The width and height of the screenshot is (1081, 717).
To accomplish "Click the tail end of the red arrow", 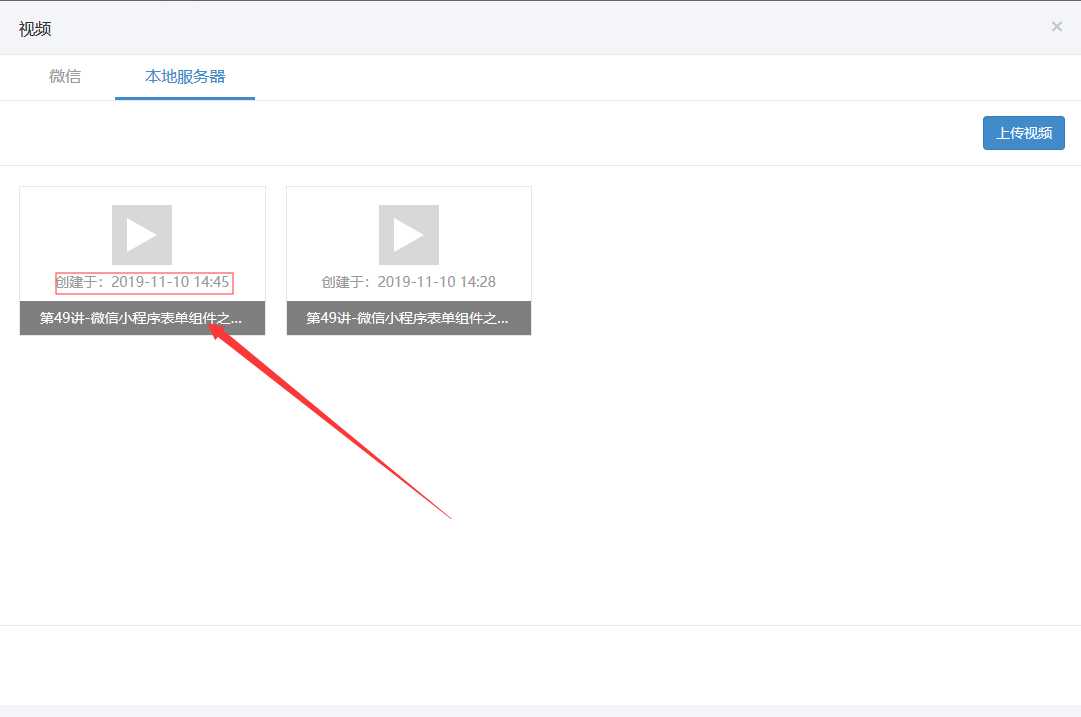I will (448, 516).
